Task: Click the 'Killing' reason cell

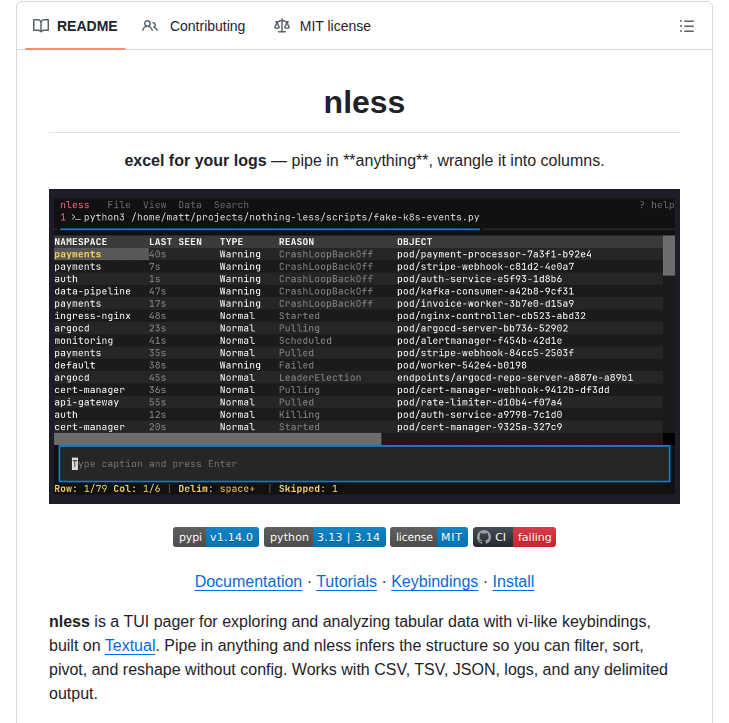Action: pyautogui.click(x=299, y=414)
